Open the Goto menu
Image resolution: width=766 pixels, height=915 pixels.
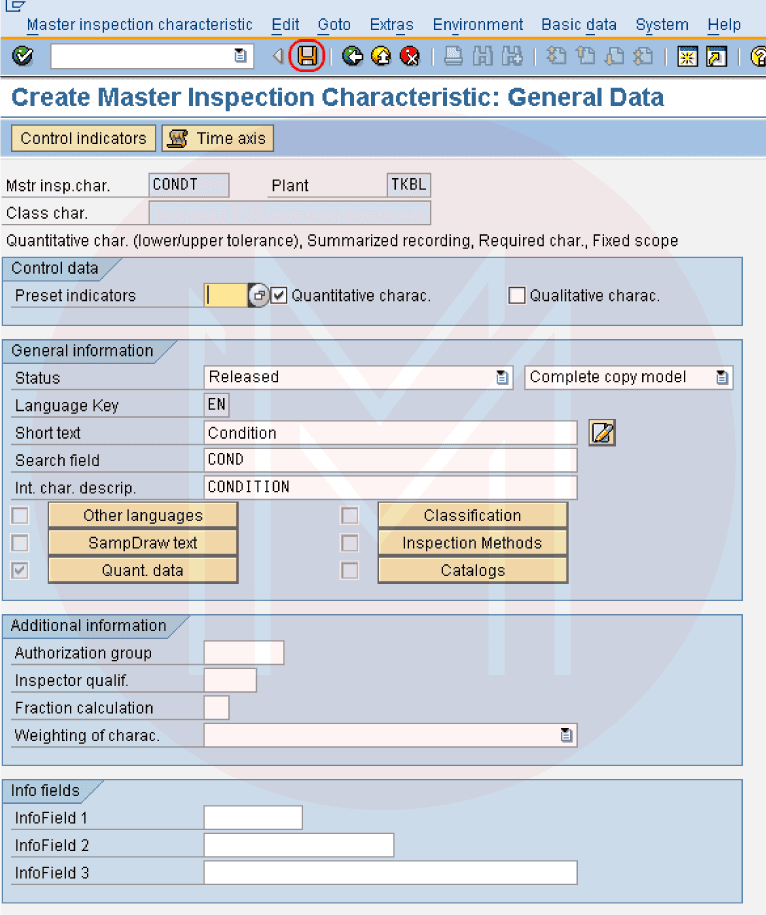(x=334, y=24)
